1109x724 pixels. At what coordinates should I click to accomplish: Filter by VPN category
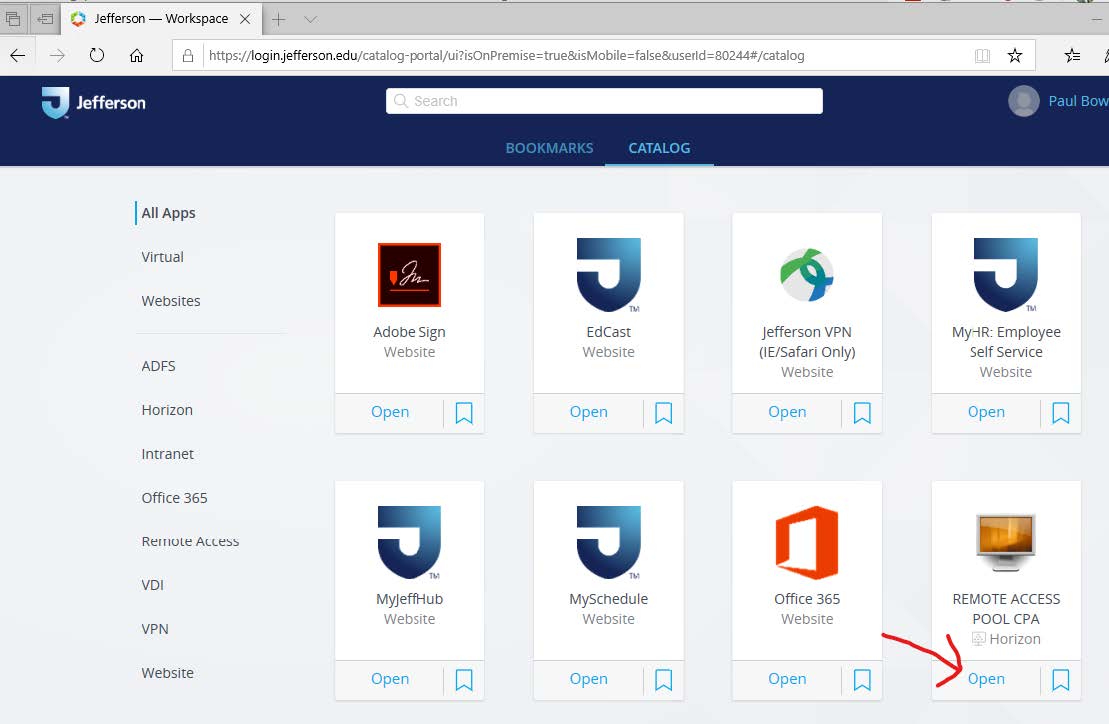click(155, 629)
